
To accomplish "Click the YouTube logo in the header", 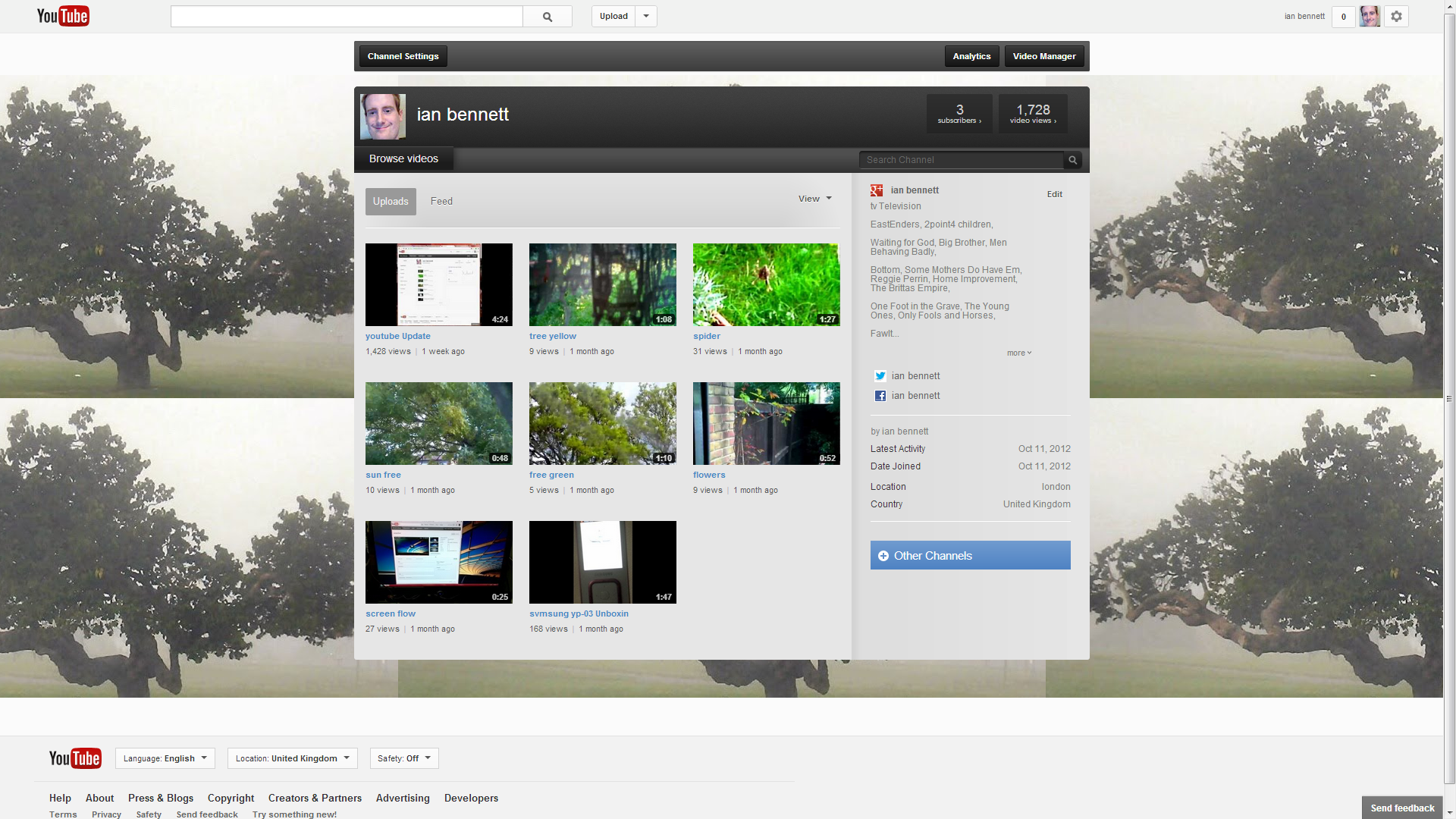I will [x=63, y=16].
